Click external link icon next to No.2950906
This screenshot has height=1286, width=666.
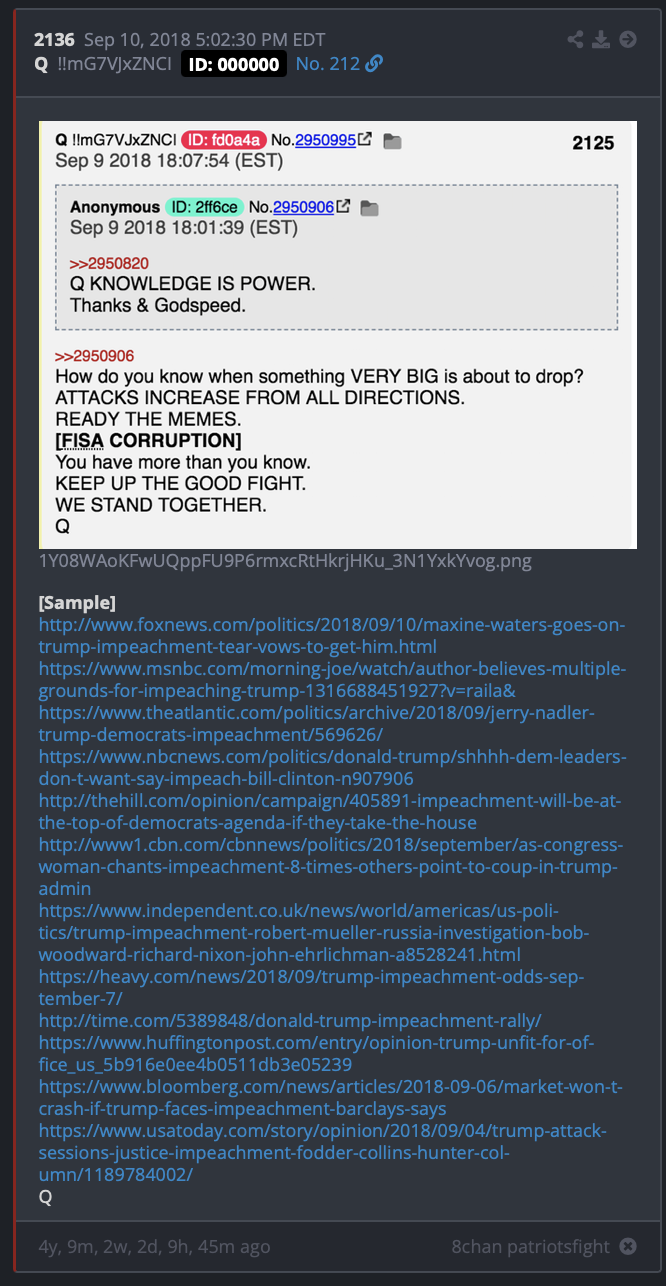click(x=344, y=207)
